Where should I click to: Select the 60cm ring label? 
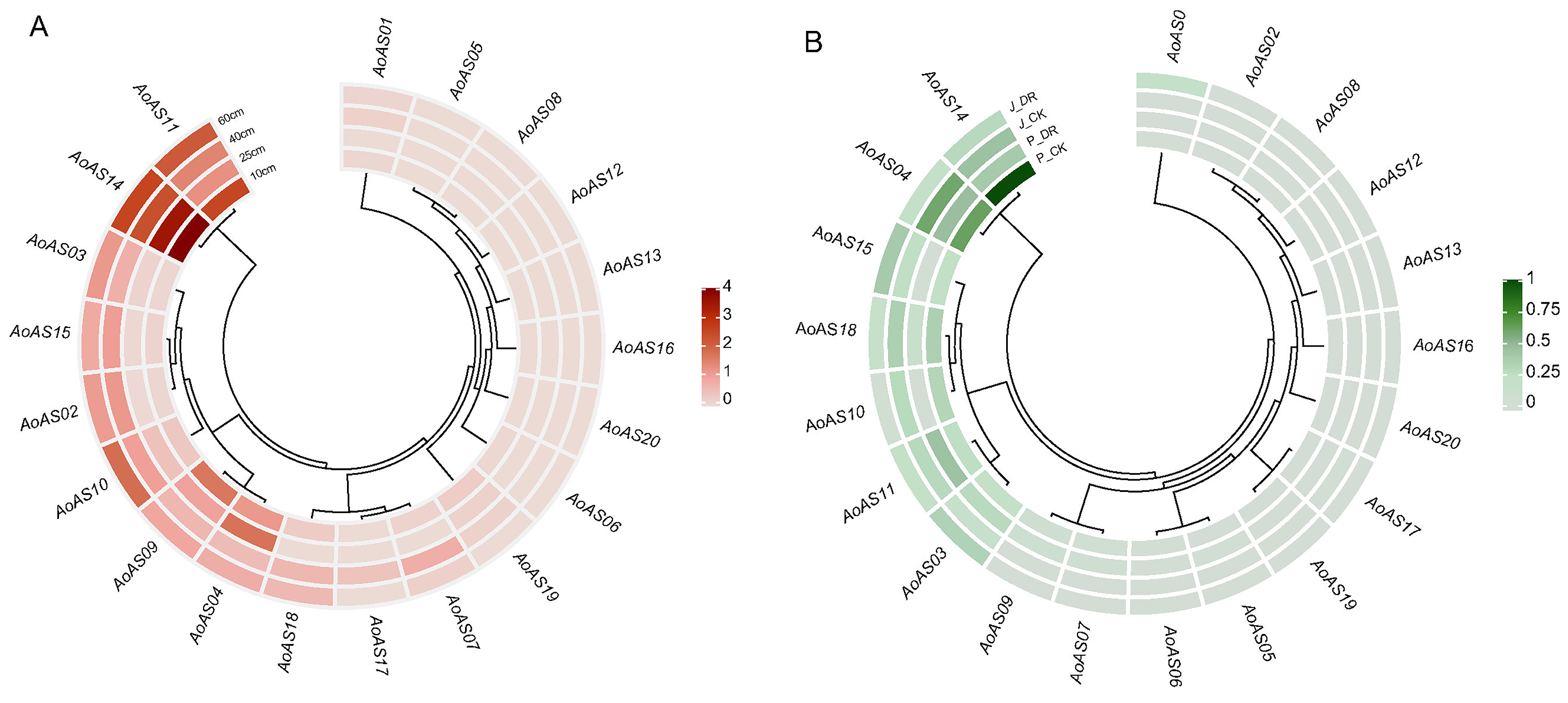pyautogui.click(x=231, y=116)
